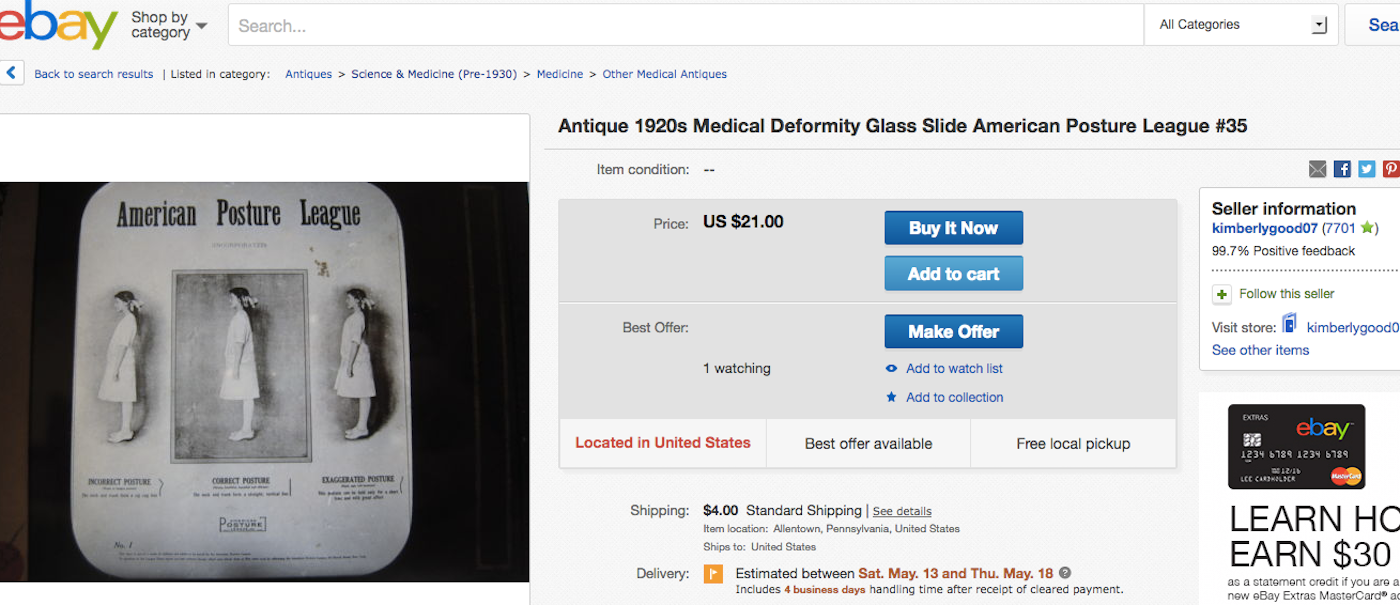
Task: Open the Shop by category dropdown
Action: (168, 25)
